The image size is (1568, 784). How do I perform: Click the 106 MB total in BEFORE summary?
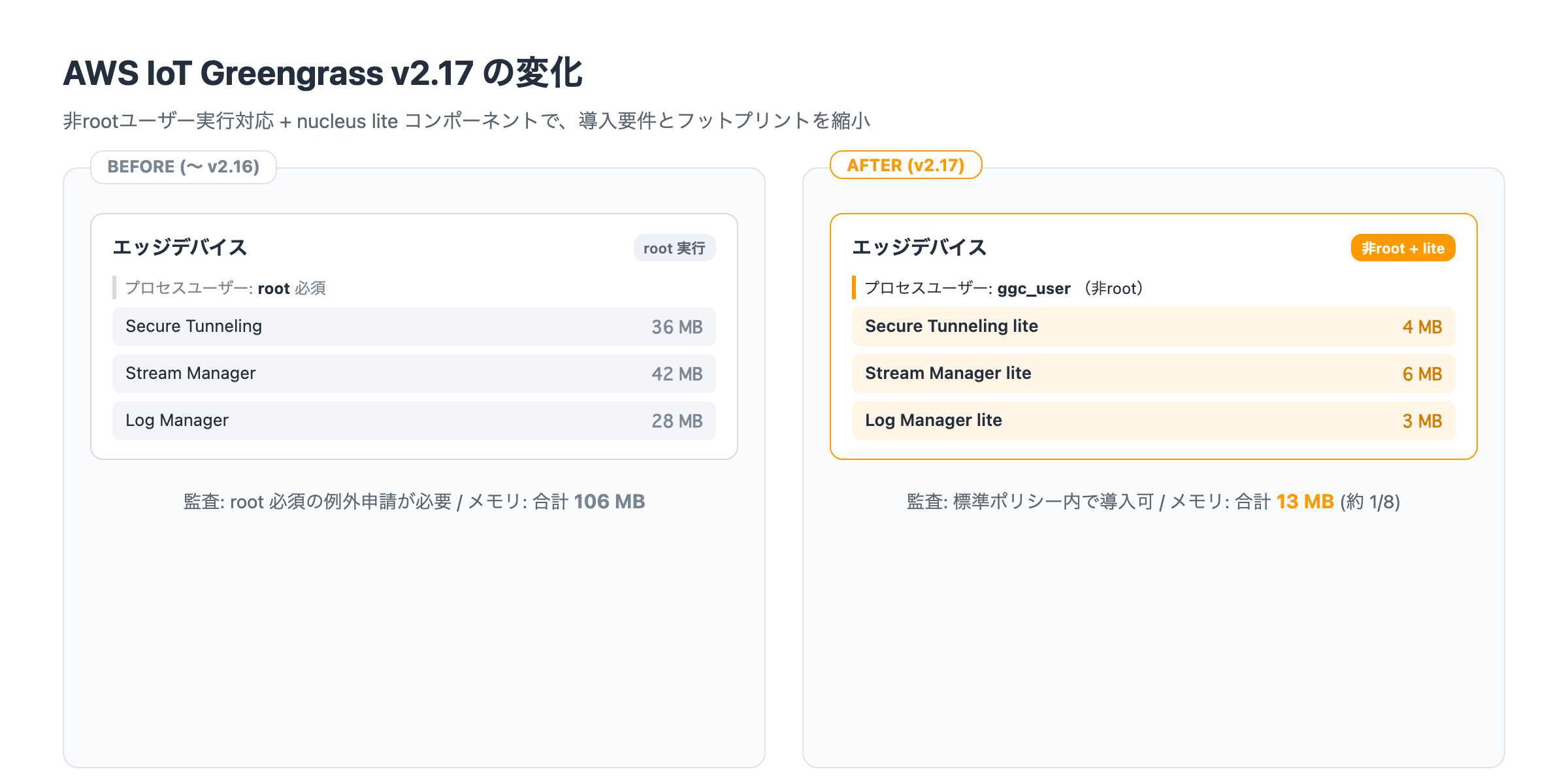609,501
